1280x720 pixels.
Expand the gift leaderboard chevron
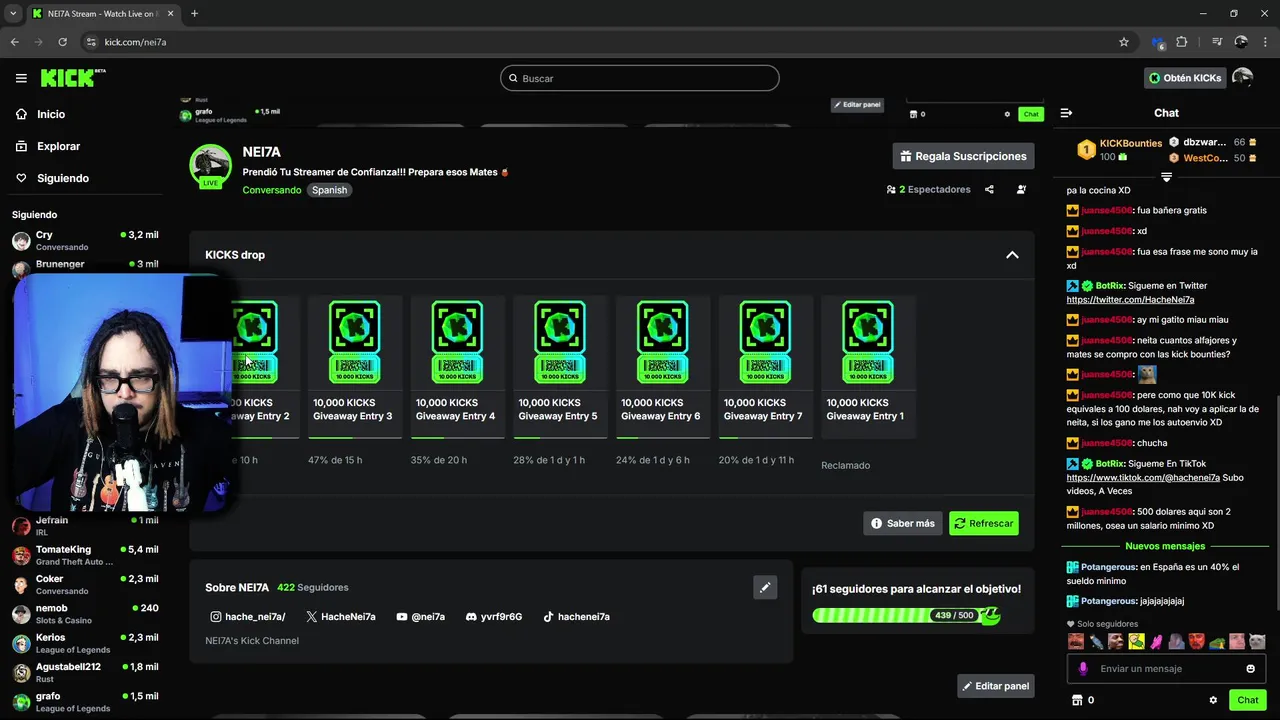1166,177
